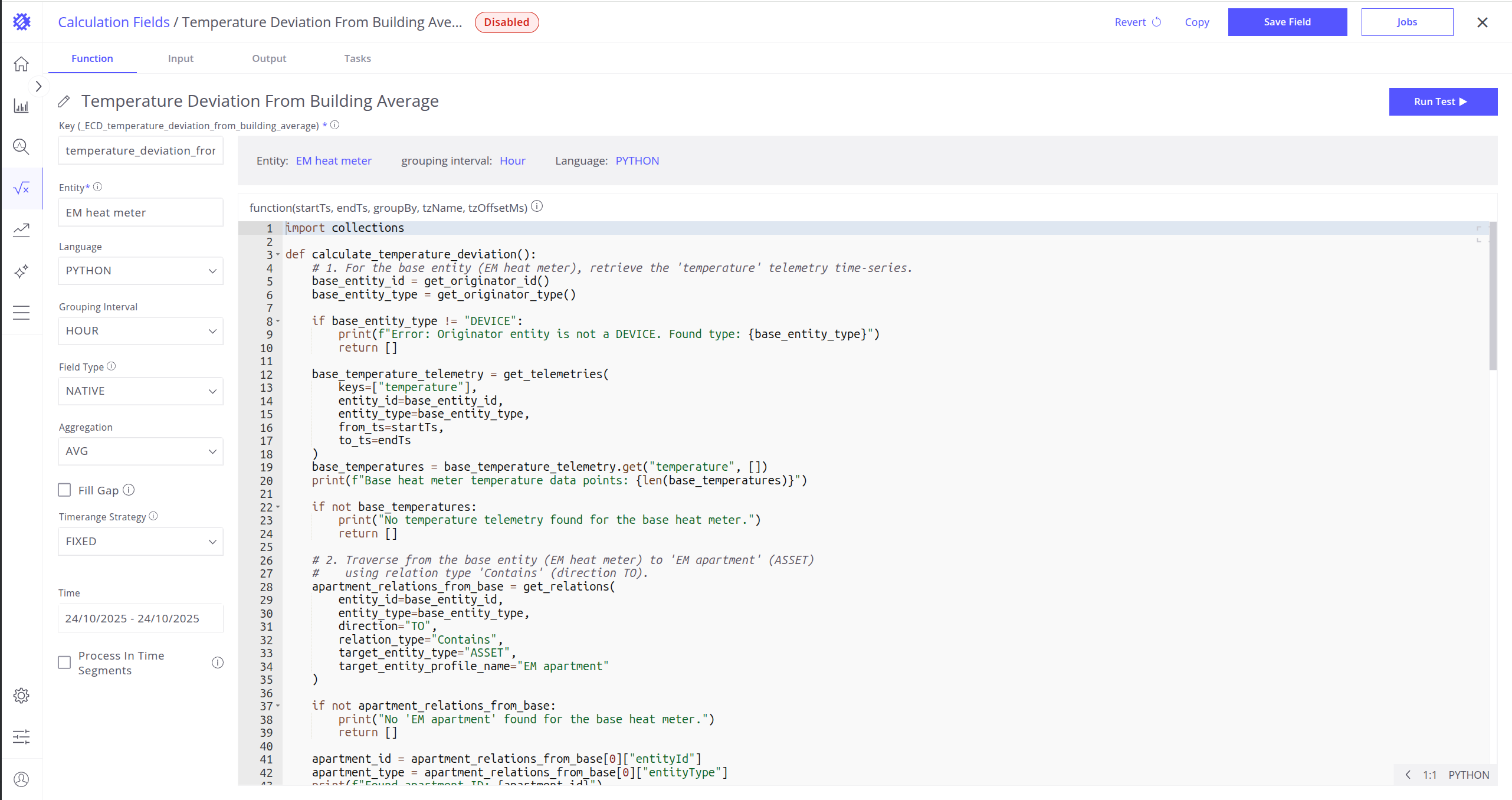Click the Run Test button
The height and width of the screenshot is (800, 1512).
1442,101
